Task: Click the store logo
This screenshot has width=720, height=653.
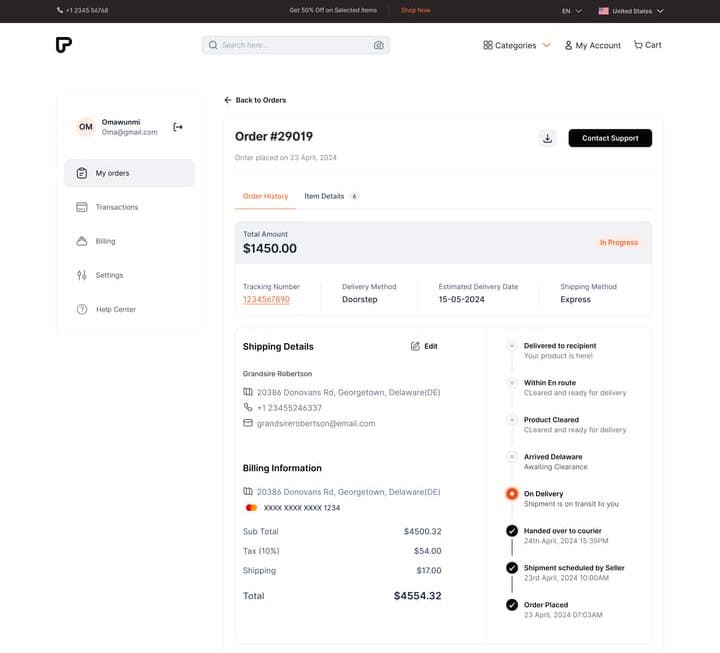Action: (x=64, y=45)
